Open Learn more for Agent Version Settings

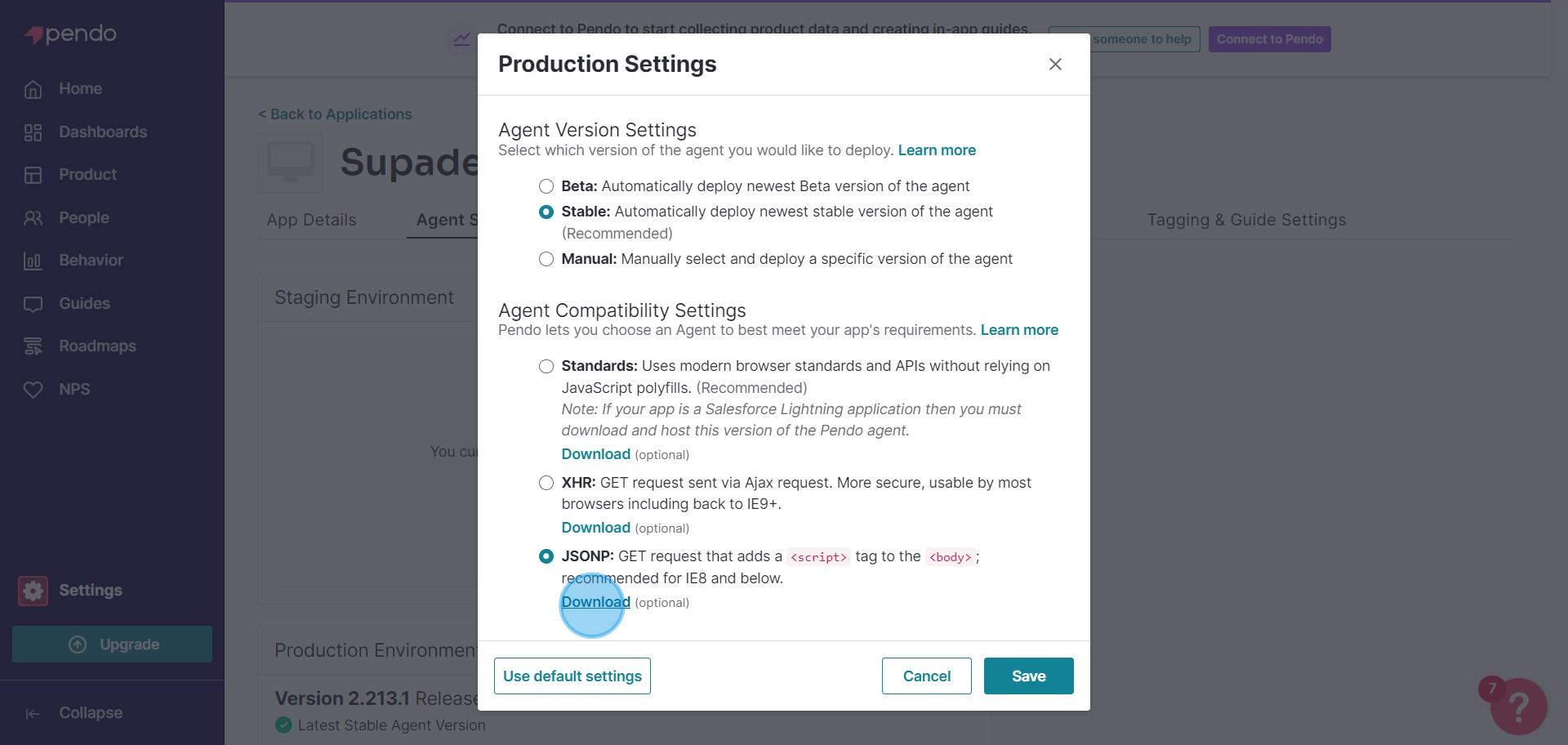937,150
